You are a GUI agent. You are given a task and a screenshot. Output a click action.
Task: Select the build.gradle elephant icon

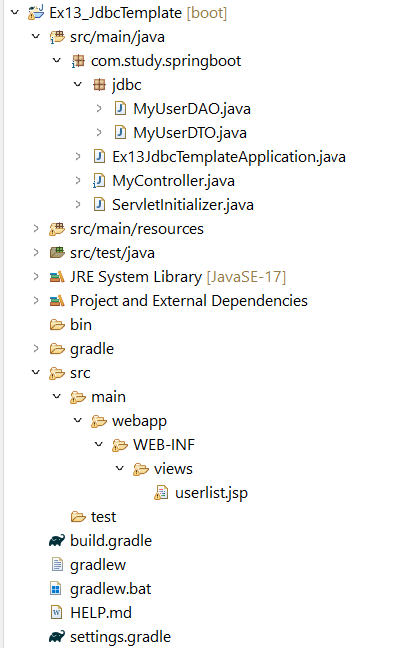tap(57, 541)
